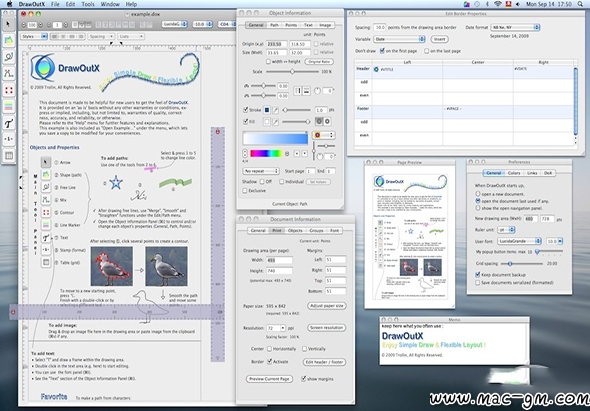Click the Wi-Fi icon in the menu bar
Image resolution: width=590 pixels, height=411 pixels.
498,4
